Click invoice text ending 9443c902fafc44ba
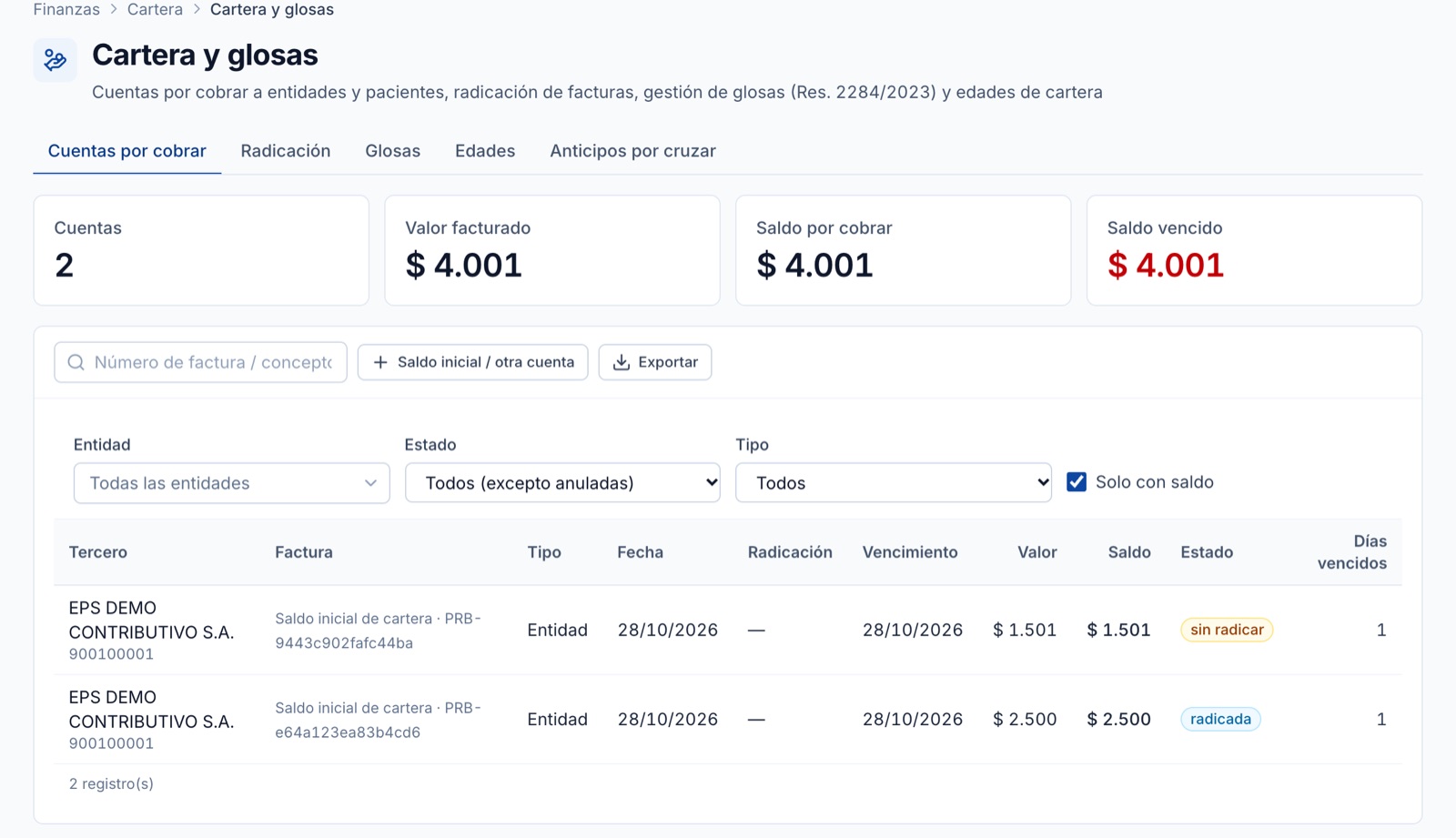This screenshot has height=838, width=1456. [x=379, y=631]
